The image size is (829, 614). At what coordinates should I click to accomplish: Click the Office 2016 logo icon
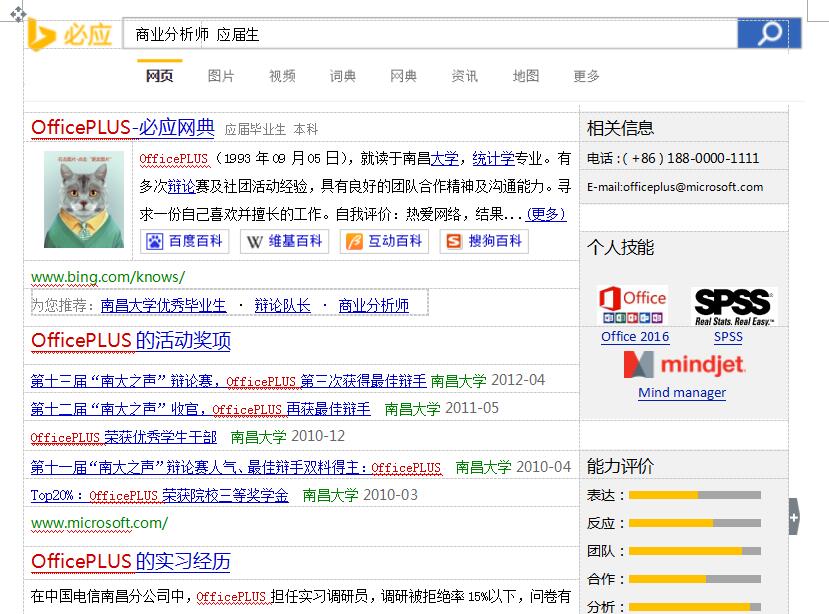[x=634, y=305]
